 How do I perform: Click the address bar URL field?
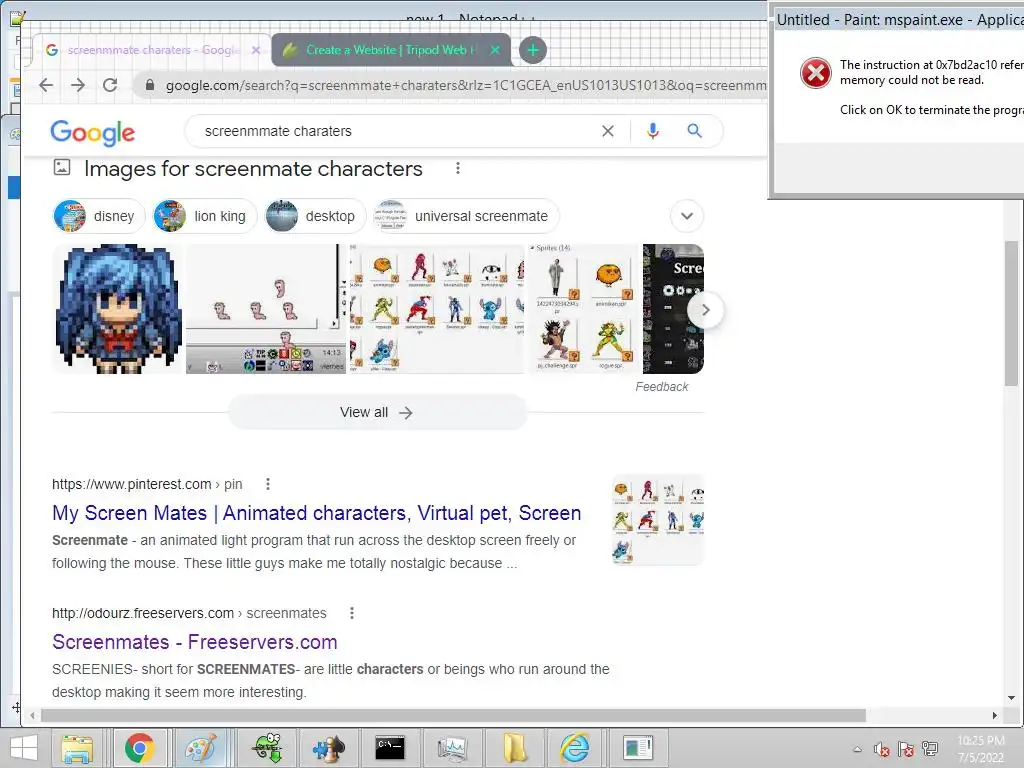(x=465, y=86)
